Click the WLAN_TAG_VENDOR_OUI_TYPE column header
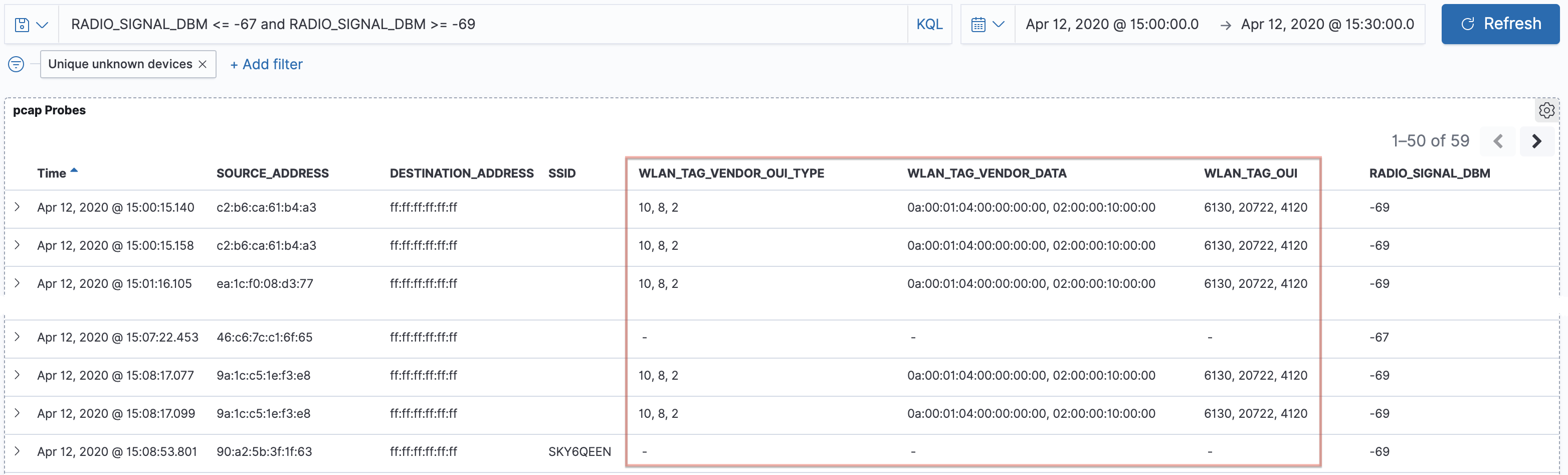 [x=731, y=173]
